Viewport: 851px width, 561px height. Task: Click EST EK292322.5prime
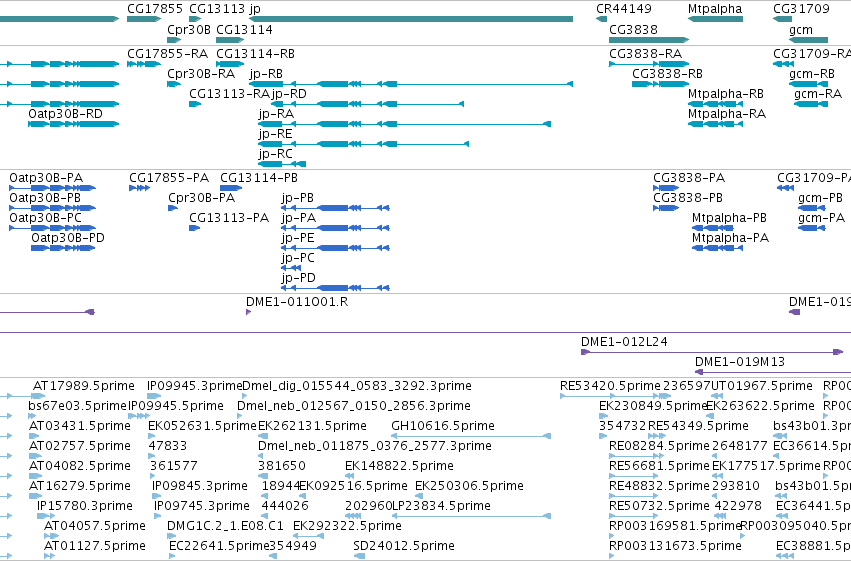click(x=347, y=527)
